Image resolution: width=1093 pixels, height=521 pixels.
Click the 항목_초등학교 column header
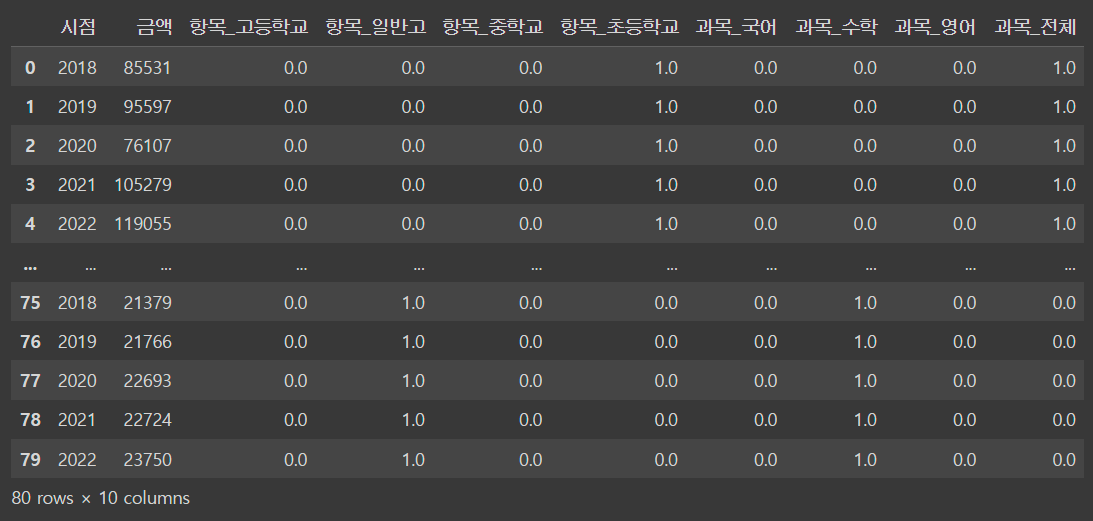click(x=620, y=27)
